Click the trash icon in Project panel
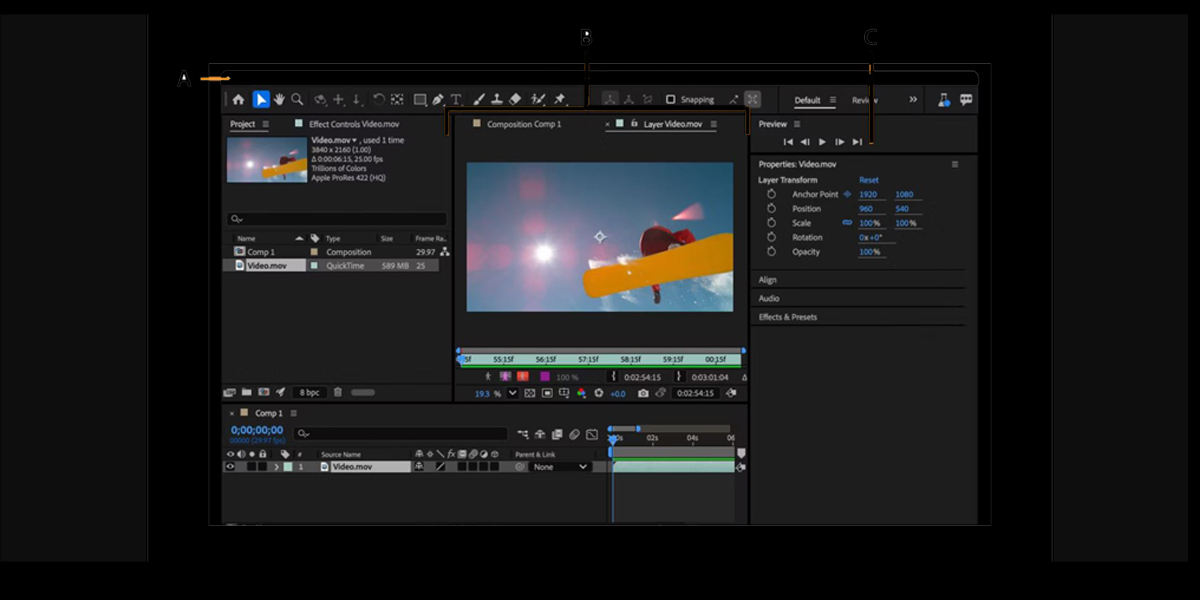1200x600 pixels. 338,392
